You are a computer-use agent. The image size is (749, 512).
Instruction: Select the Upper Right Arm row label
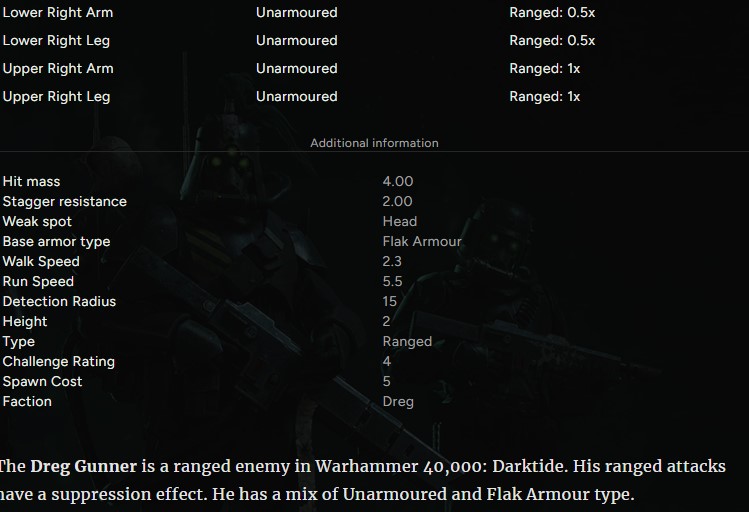pos(58,68)
